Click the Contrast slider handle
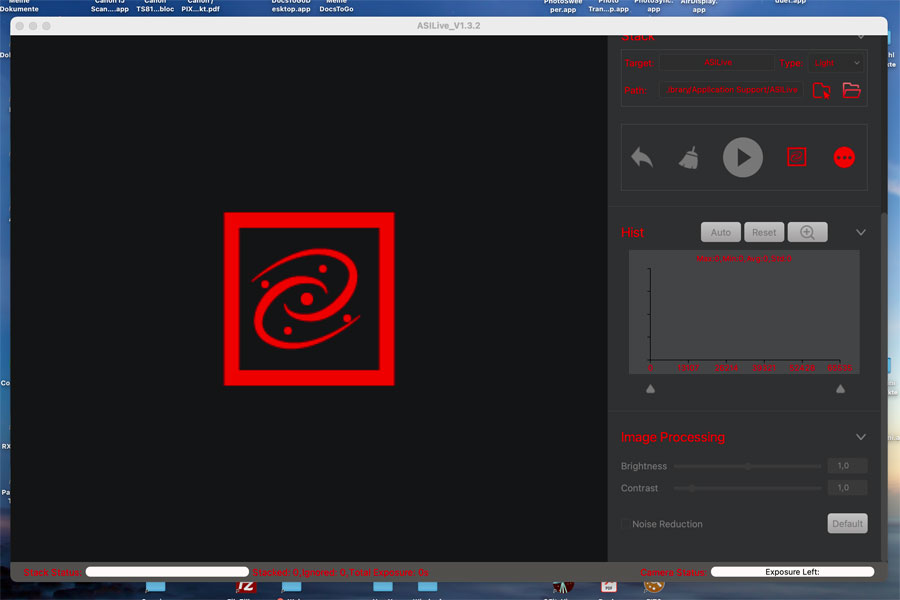The width and height of the screenshot is (900, 600). click(x=692, y=488)
